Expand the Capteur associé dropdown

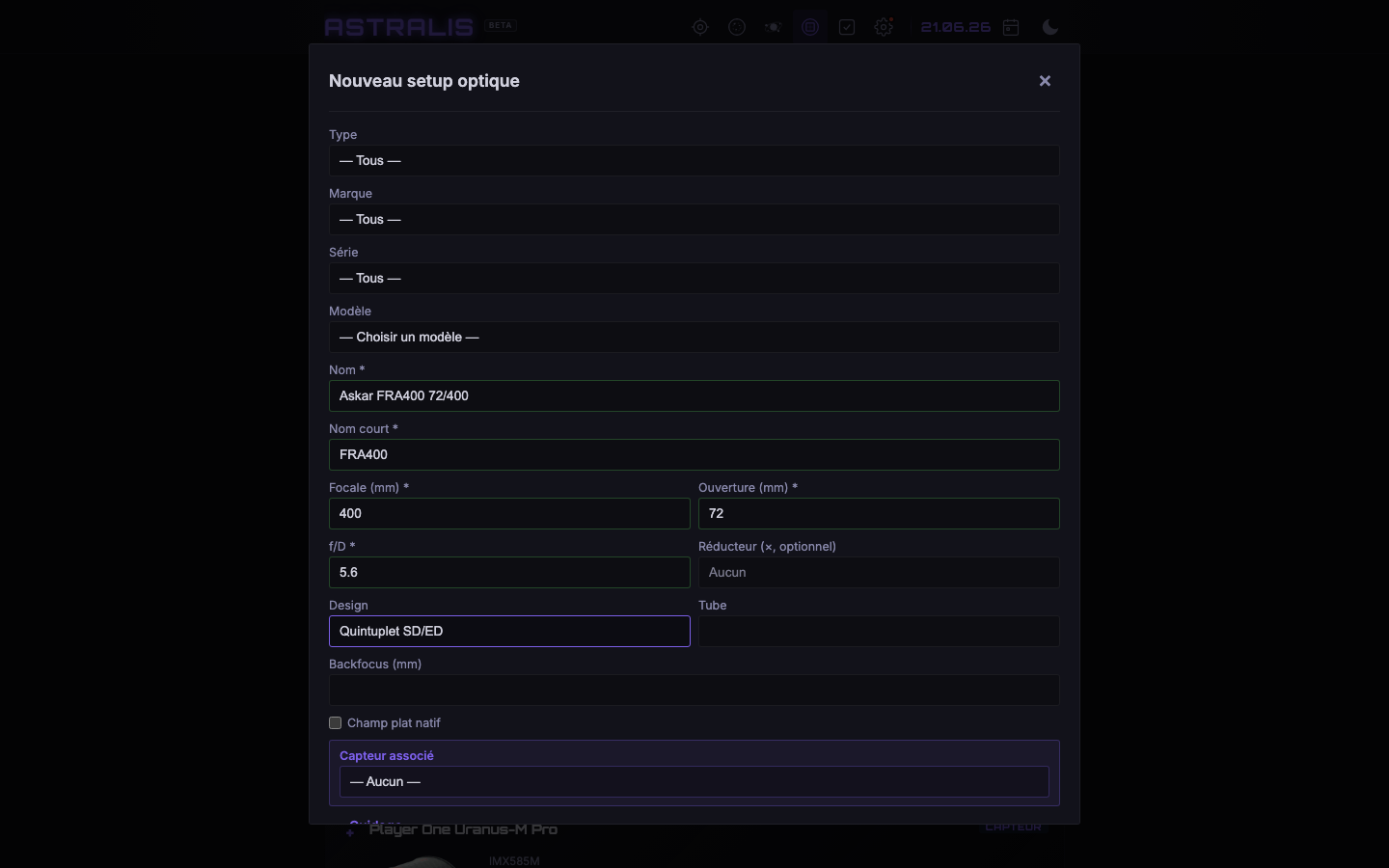[x=694, y=782]
